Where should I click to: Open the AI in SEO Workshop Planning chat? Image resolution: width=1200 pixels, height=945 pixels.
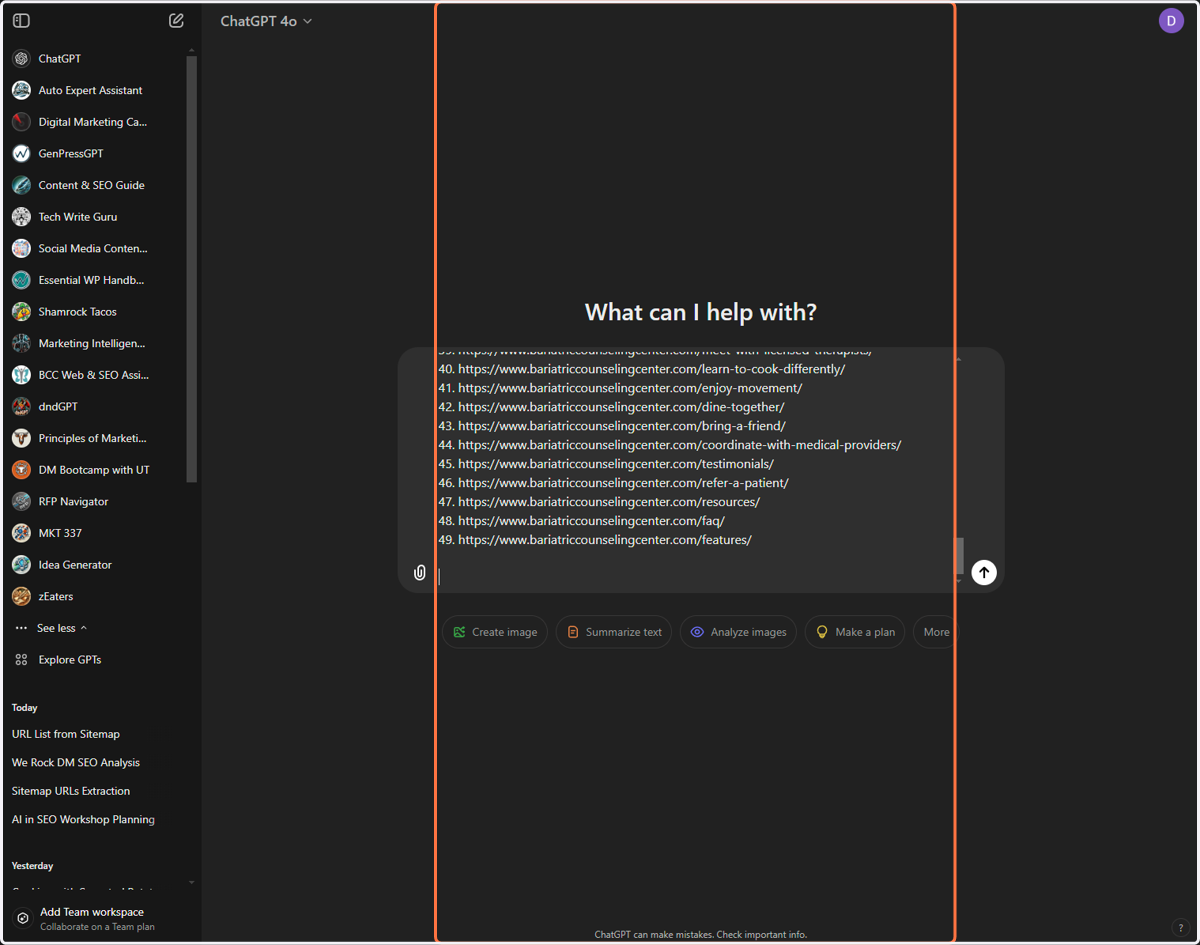[x=83, y=819]
